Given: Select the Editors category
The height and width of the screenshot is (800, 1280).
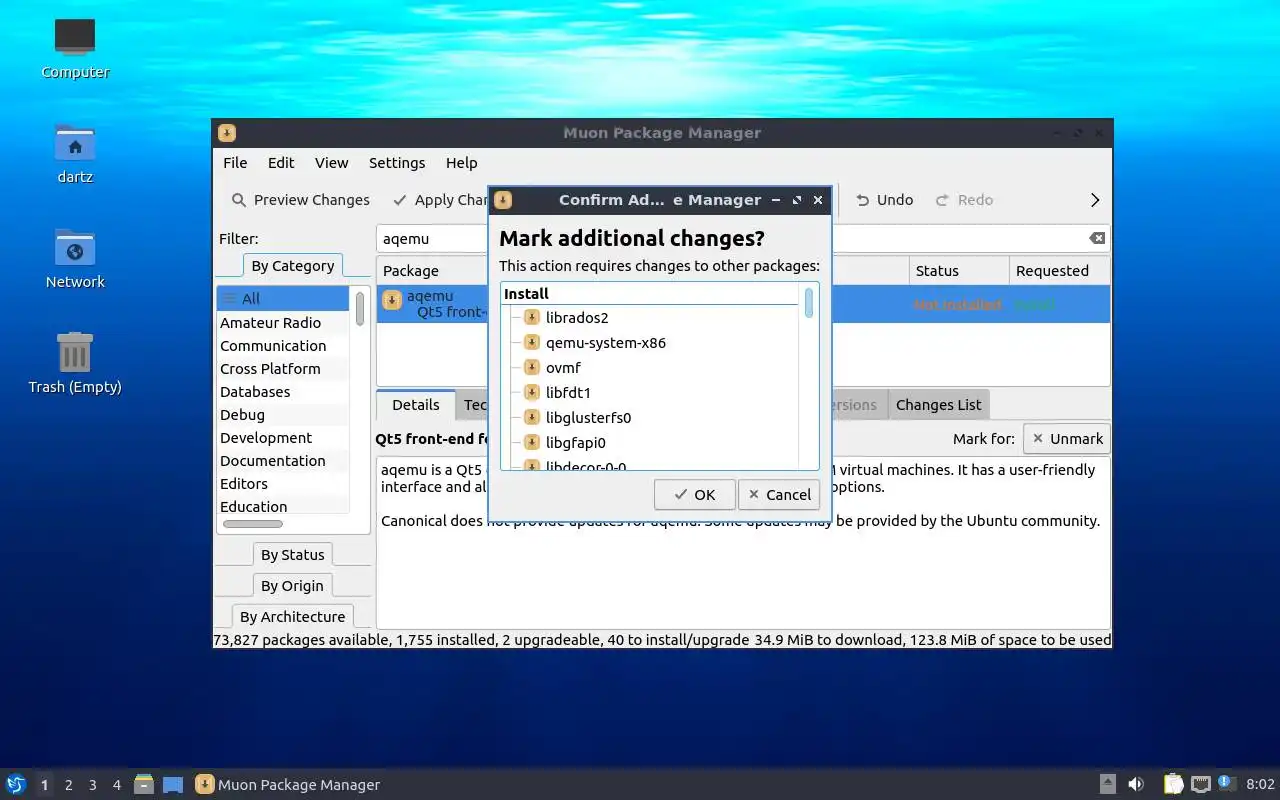Looking at the screenshot, I should (x=283, y=484).
